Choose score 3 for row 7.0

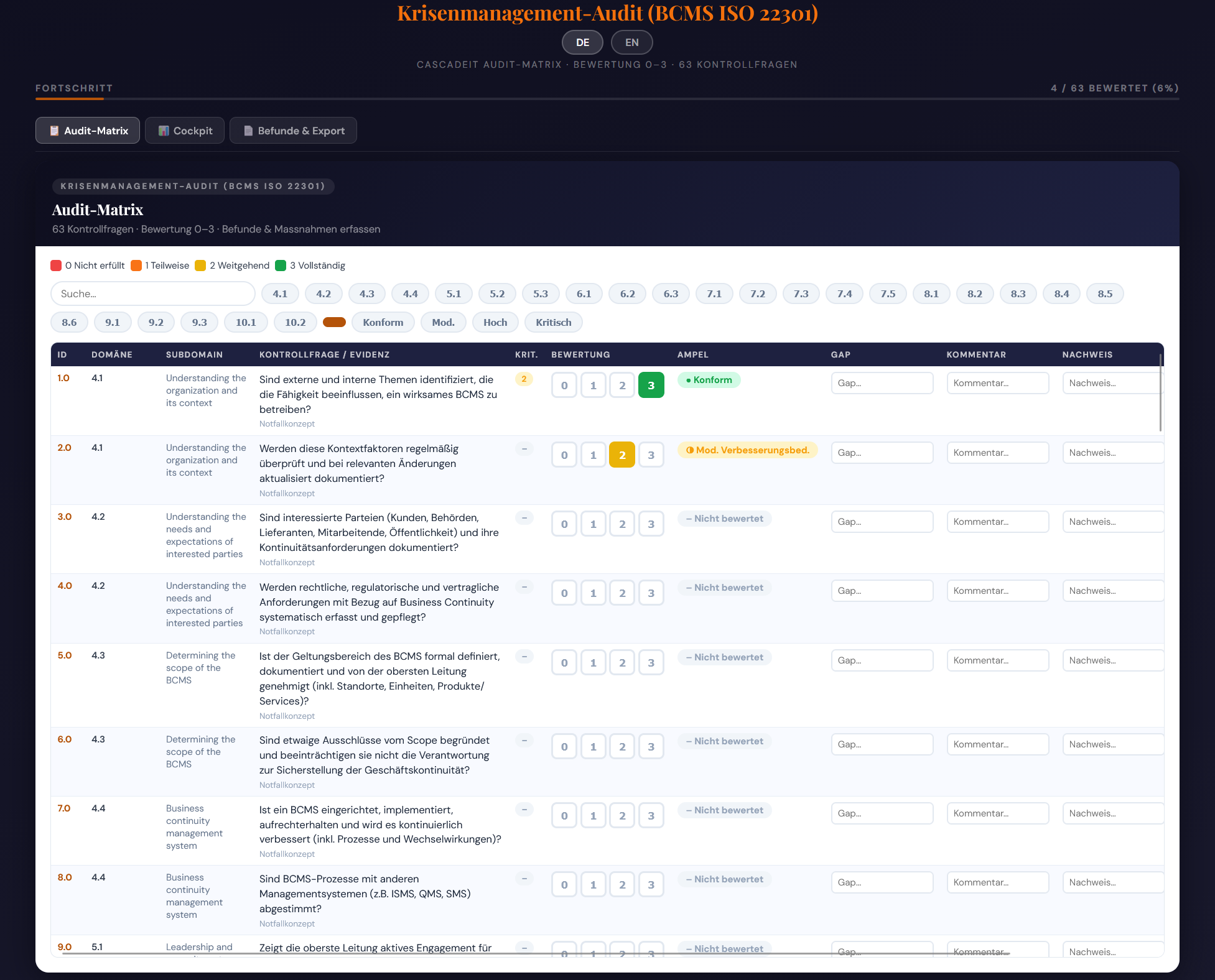point(651,816)
